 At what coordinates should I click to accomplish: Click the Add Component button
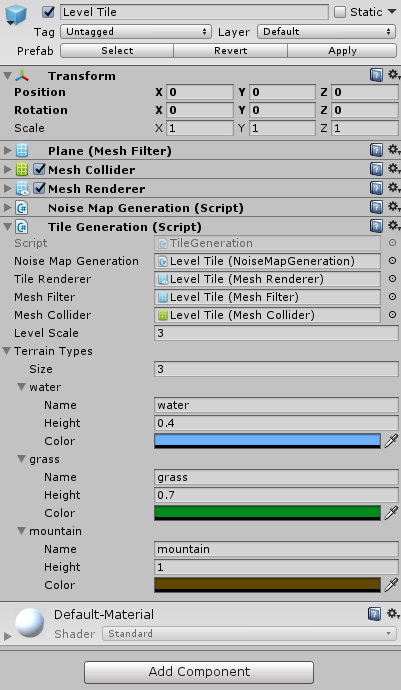click(x=199, y=672)
